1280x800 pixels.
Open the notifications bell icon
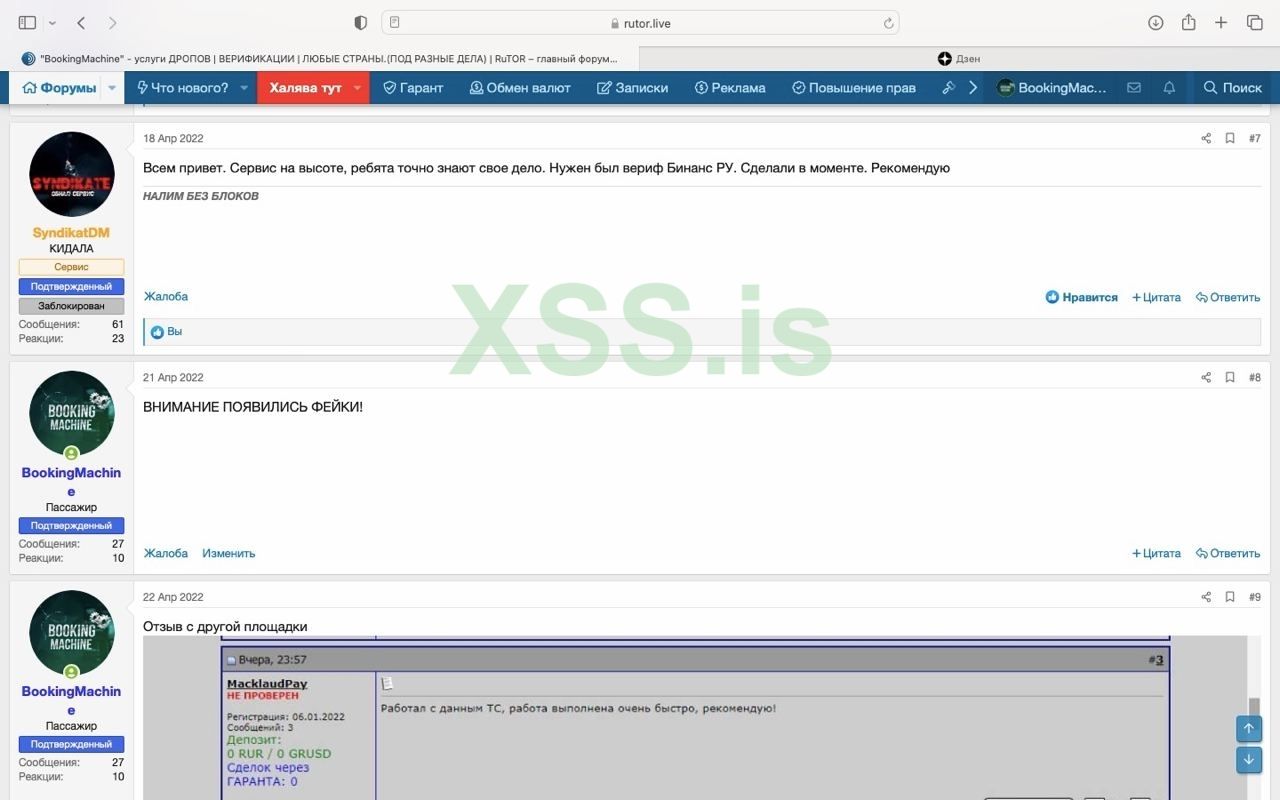(1169, 88)
